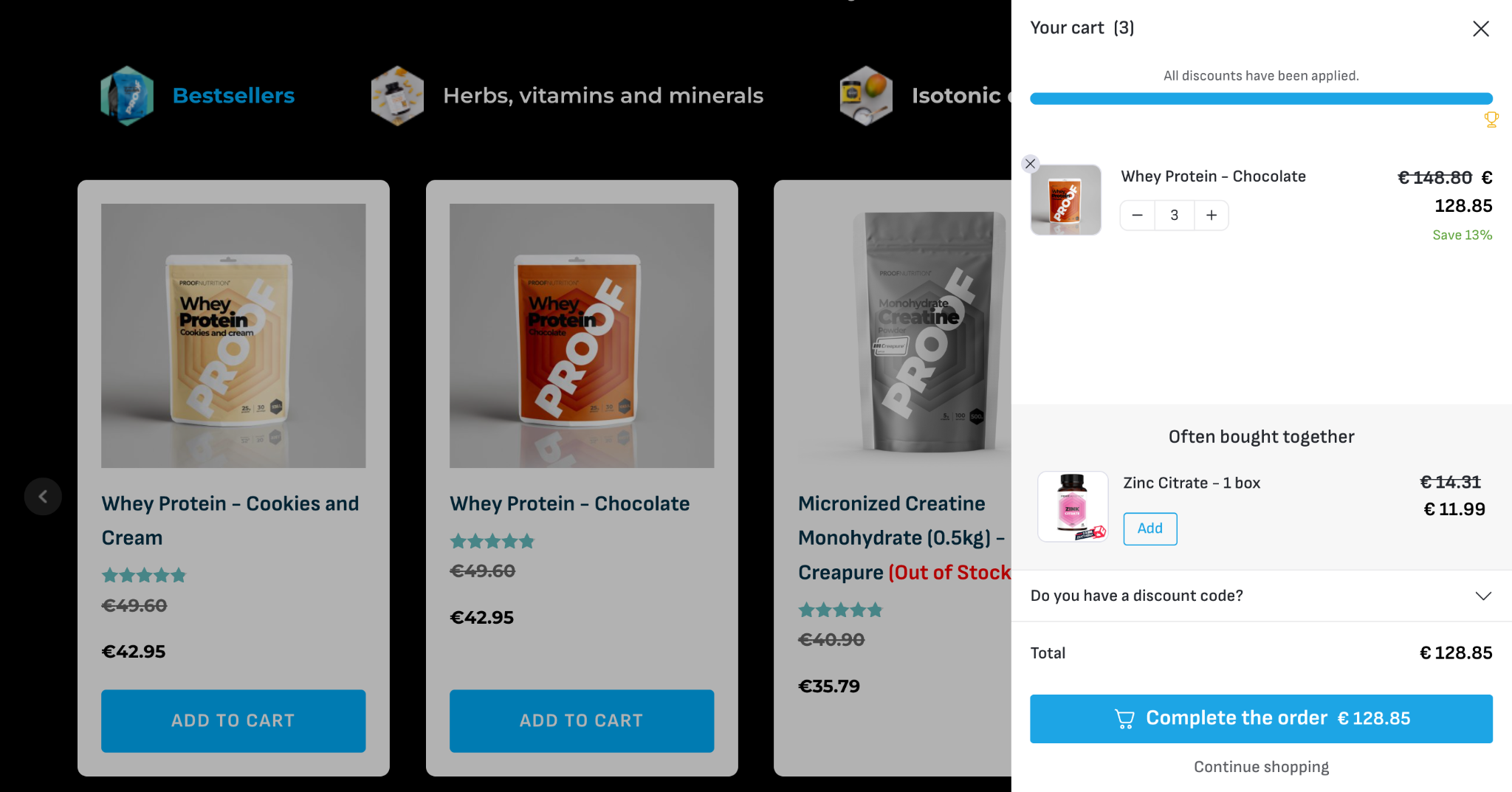The image size is (1512, 792).
Task: Open the Bestsellers category tab
Action: coord(233,96)
